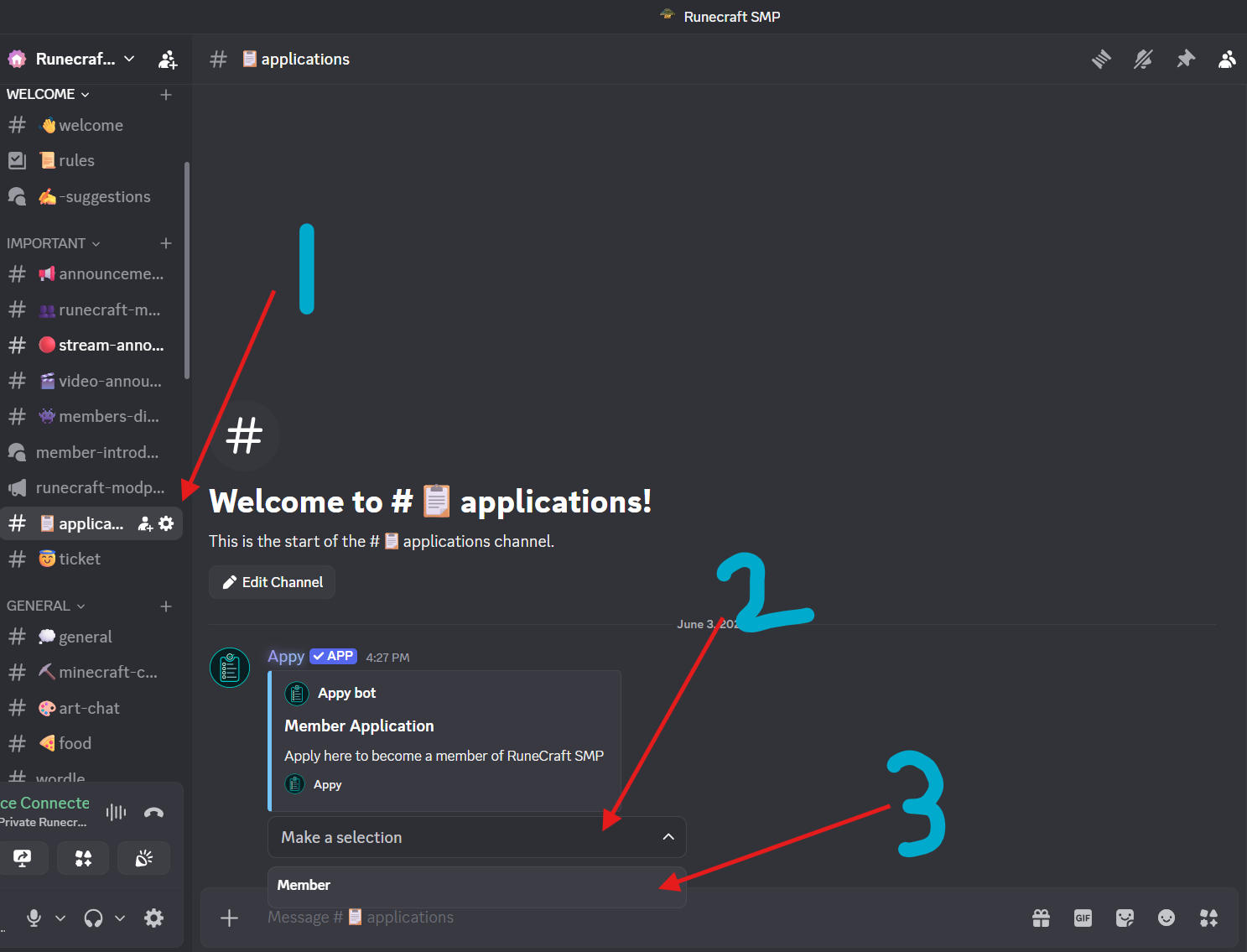1247x952 pixels.
Task: Open stream-announcements channel
Action: tap(91, 346)
